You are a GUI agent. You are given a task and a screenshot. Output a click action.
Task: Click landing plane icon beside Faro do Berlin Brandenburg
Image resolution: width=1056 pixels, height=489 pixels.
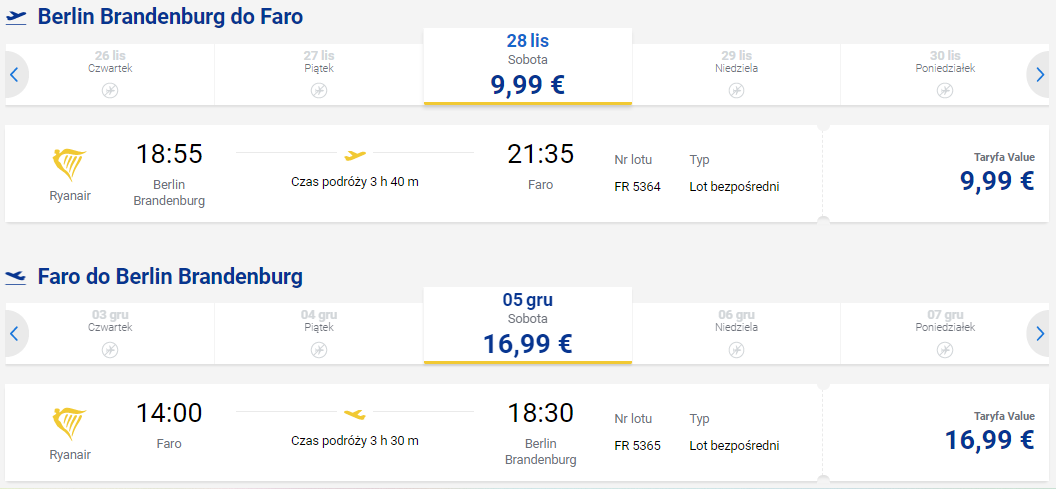[x=16, y=276]
